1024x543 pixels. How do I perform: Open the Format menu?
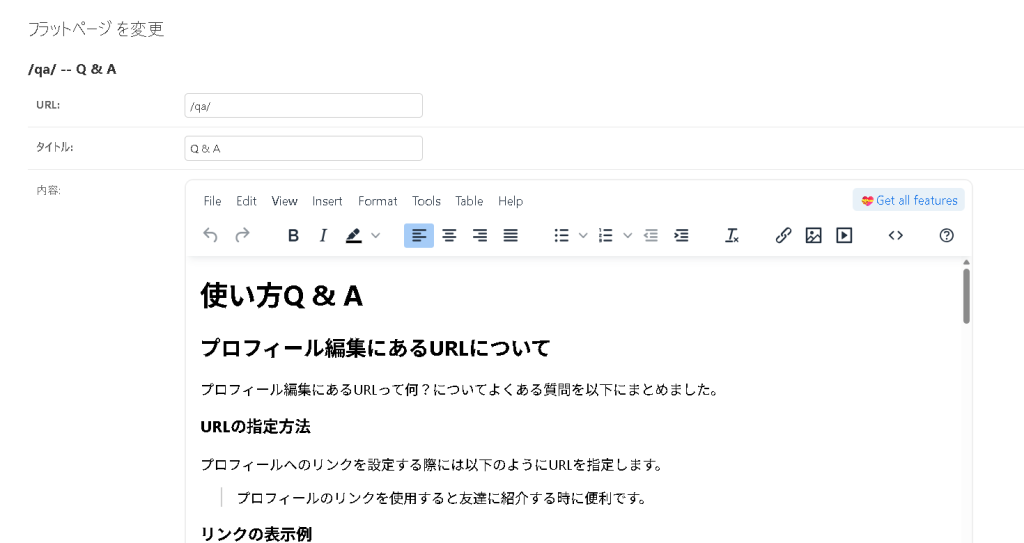(x=377, y=201)
